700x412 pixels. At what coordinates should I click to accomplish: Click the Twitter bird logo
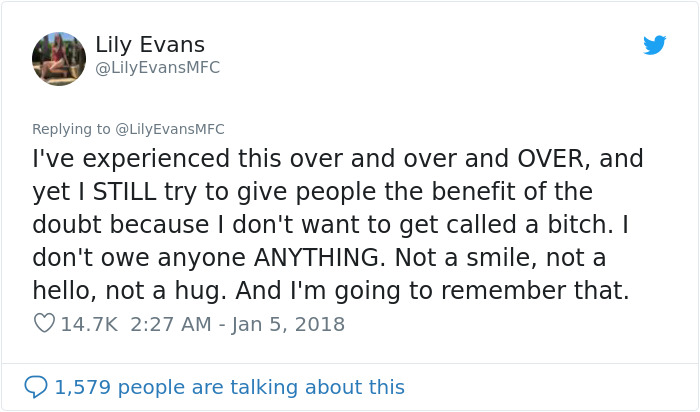coord(654,45)
